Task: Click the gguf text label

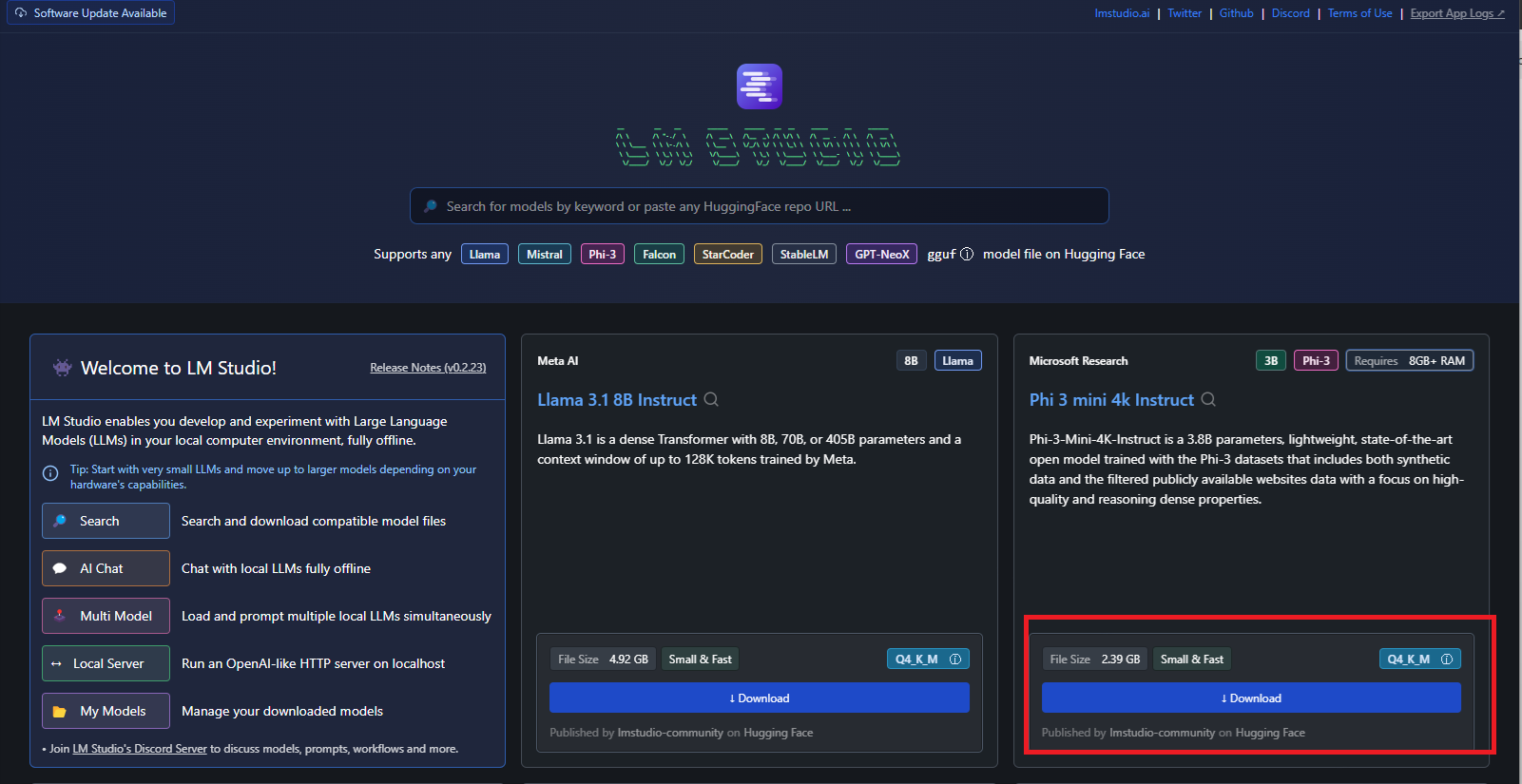Action: coord(941,254)
